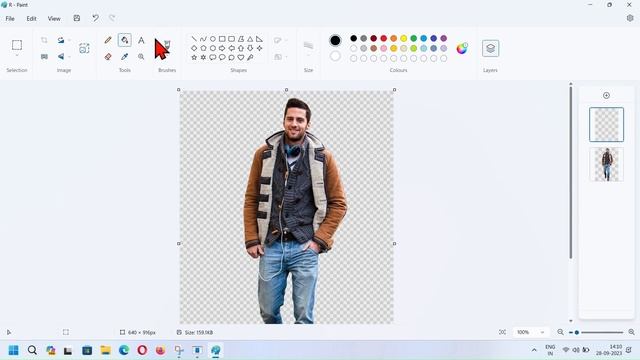The height and width of the screenshot is (360, 640).
Task: Click the zoom out magnifier
Action: pyautogui.click(x=560, y=332)
